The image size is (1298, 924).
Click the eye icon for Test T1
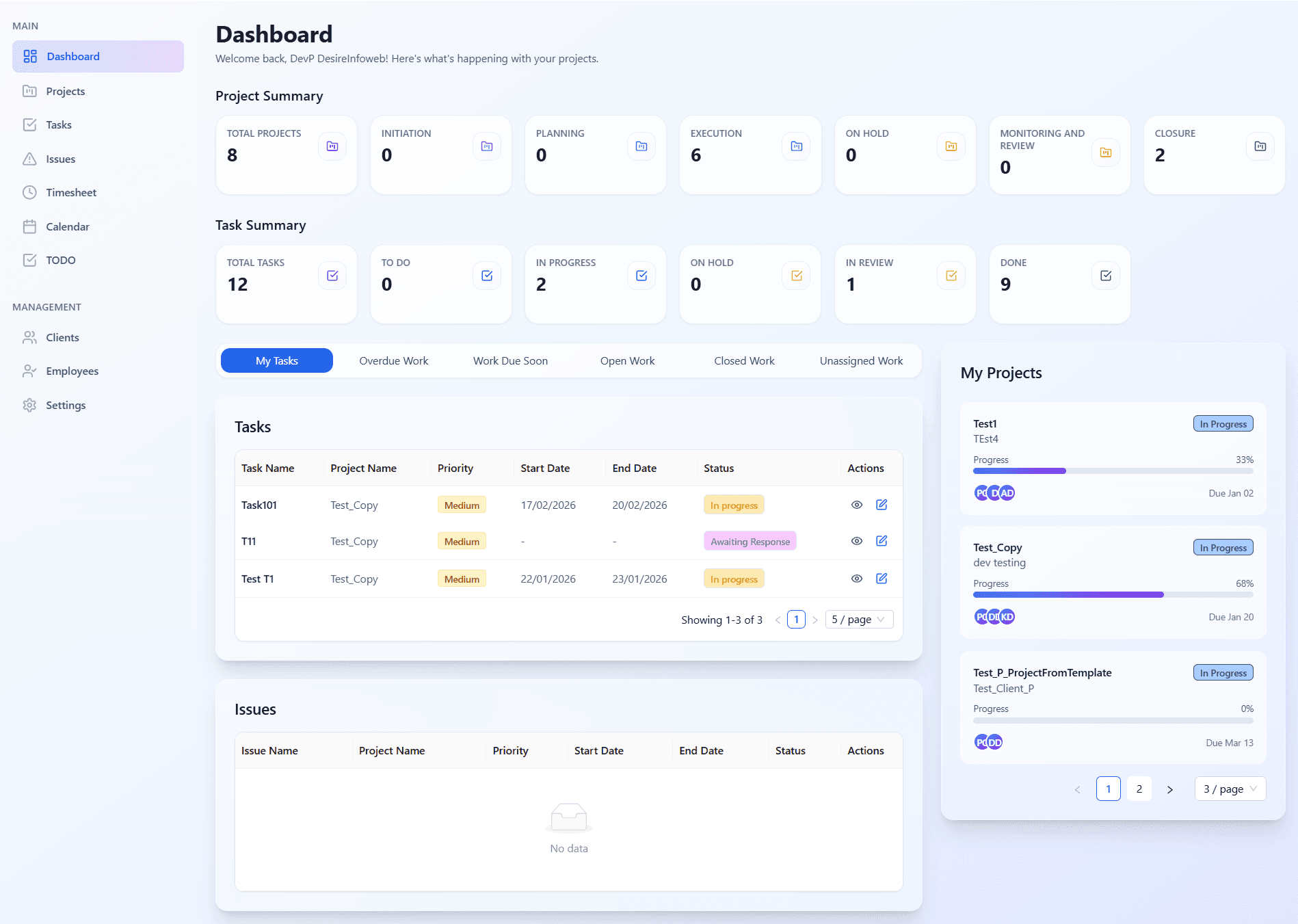click(x=856, y=579)
